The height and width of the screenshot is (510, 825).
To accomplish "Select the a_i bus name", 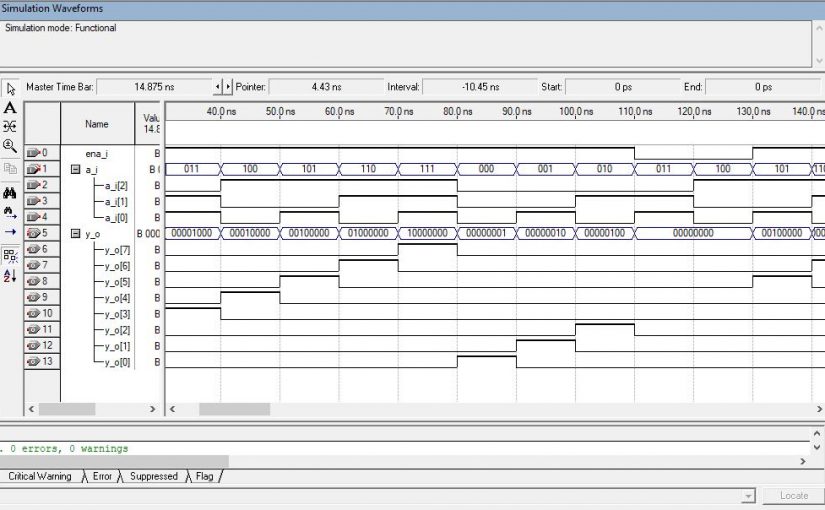I will pos(92,169).
